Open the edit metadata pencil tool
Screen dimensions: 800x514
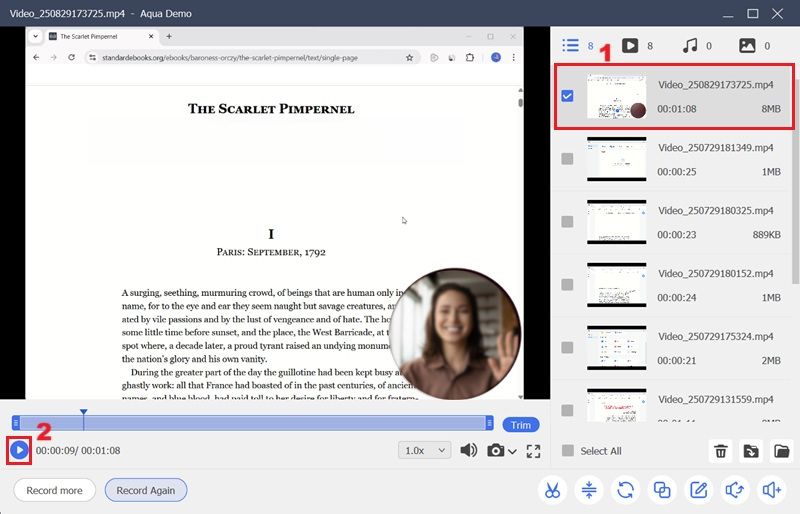point(698,490)
